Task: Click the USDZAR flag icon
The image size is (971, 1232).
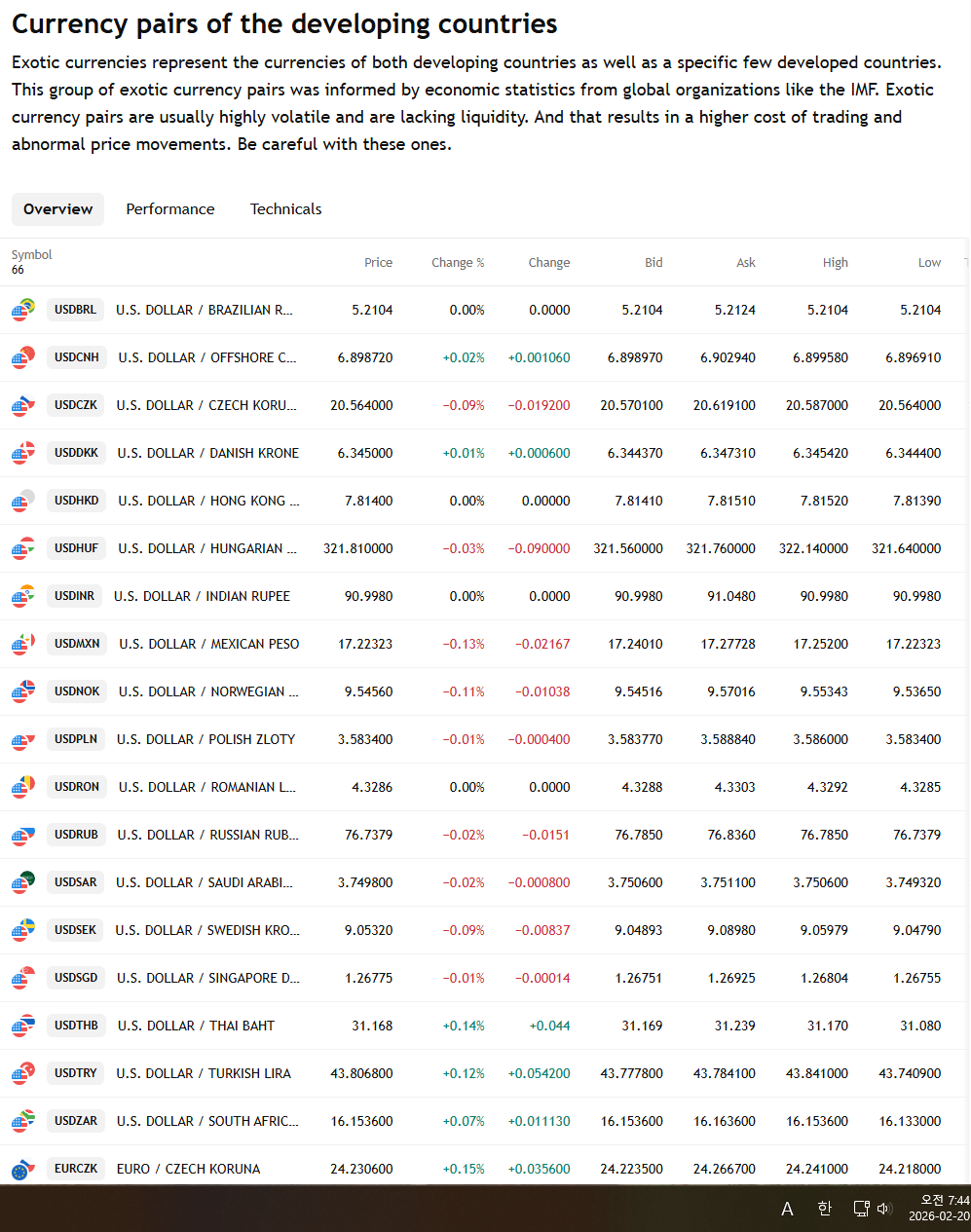Action: [x=23, y=1121]
